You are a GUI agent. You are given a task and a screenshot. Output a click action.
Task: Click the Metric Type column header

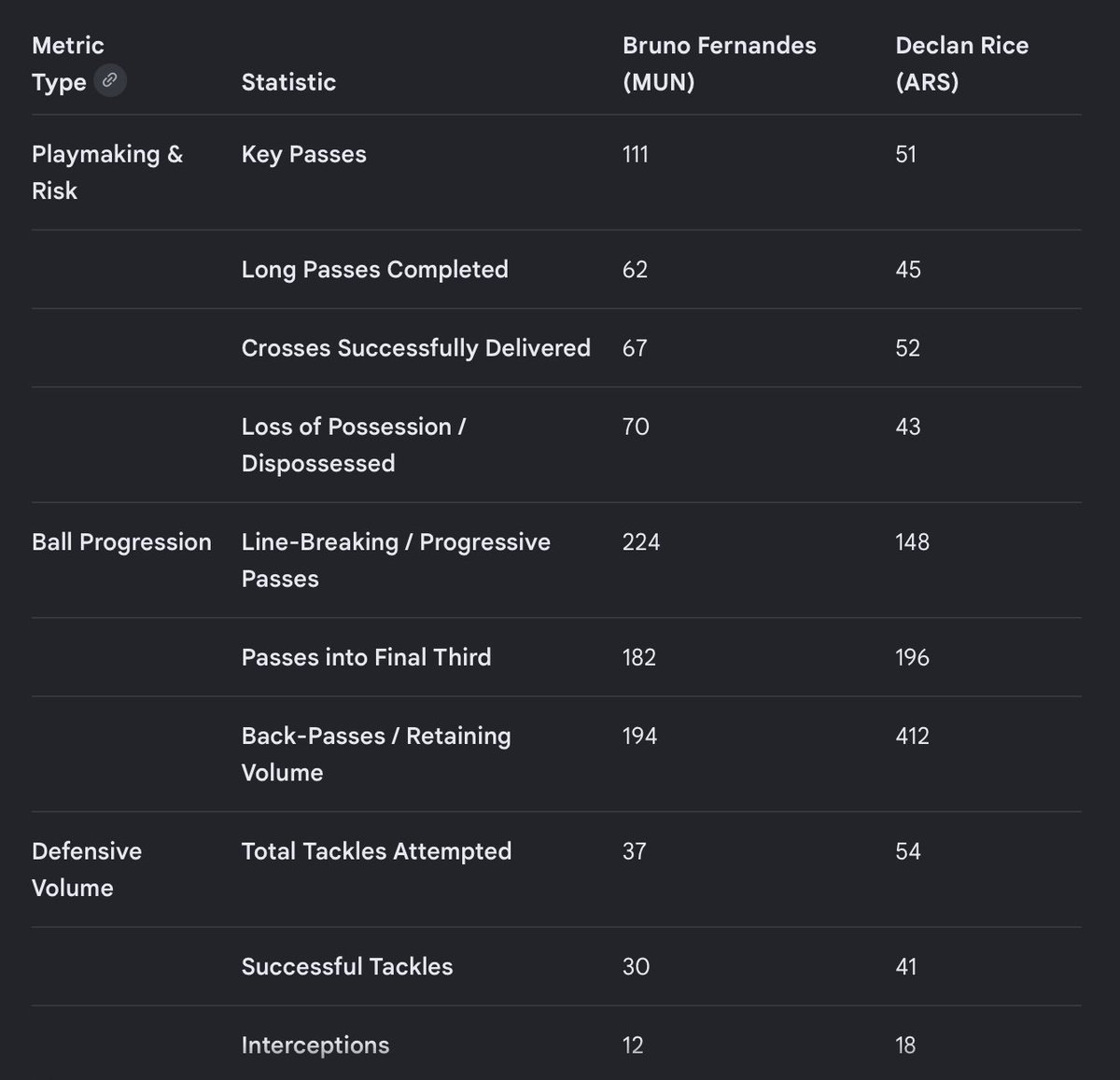[x=67, y=63]
